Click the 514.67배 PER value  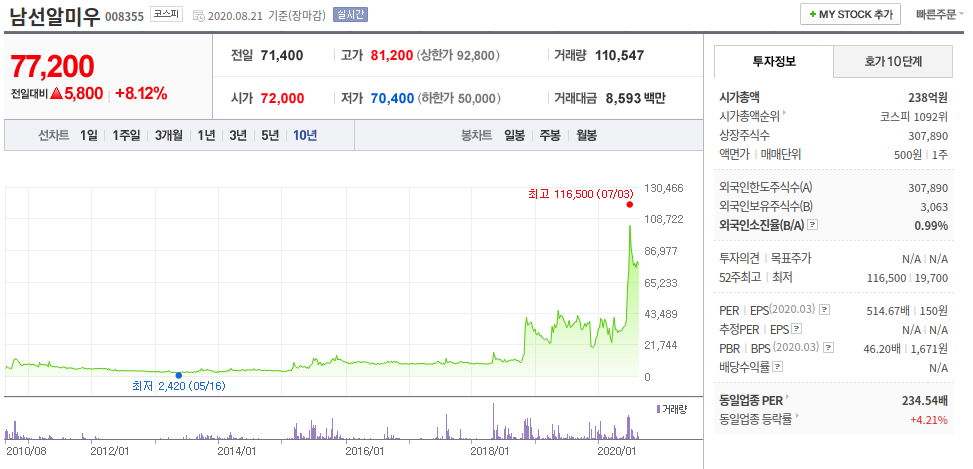886,310
